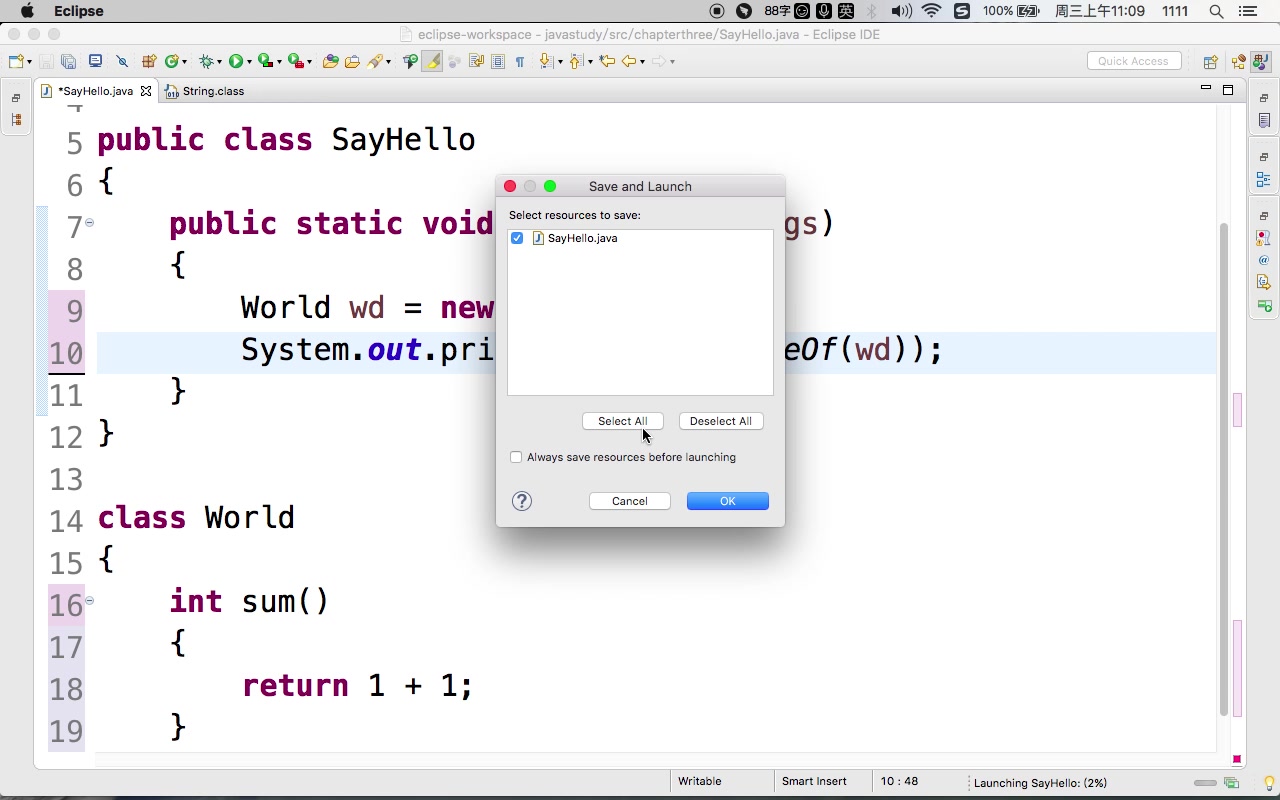Open the Outline view trim icon
This screenshot has height=800, width=1280.
coord(1264,180)
